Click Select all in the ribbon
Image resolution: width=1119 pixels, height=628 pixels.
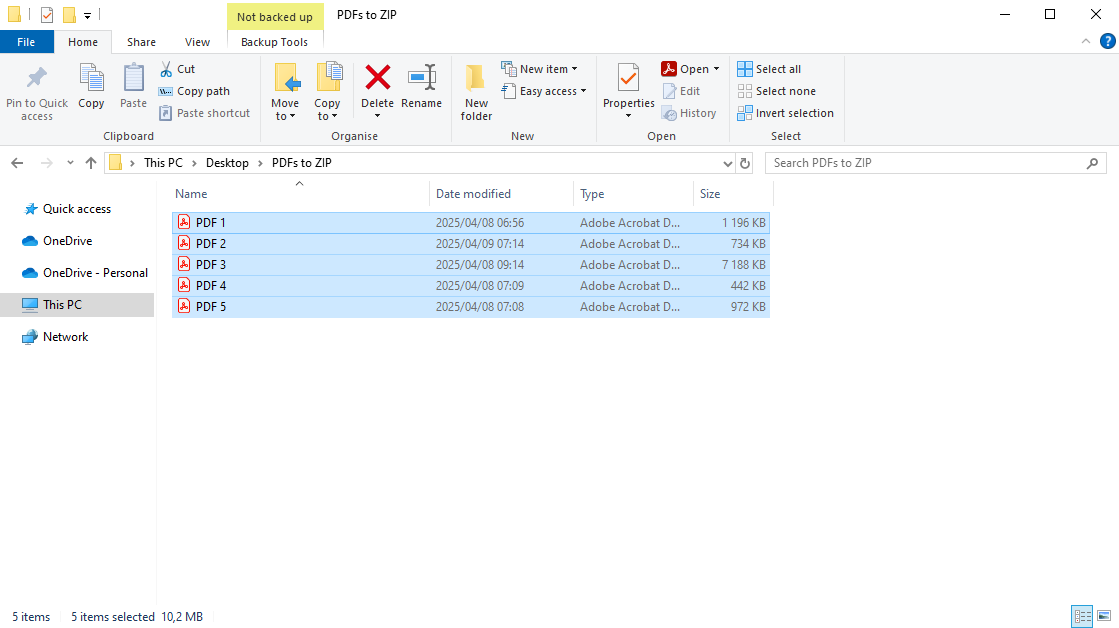[x=769, y=68]
